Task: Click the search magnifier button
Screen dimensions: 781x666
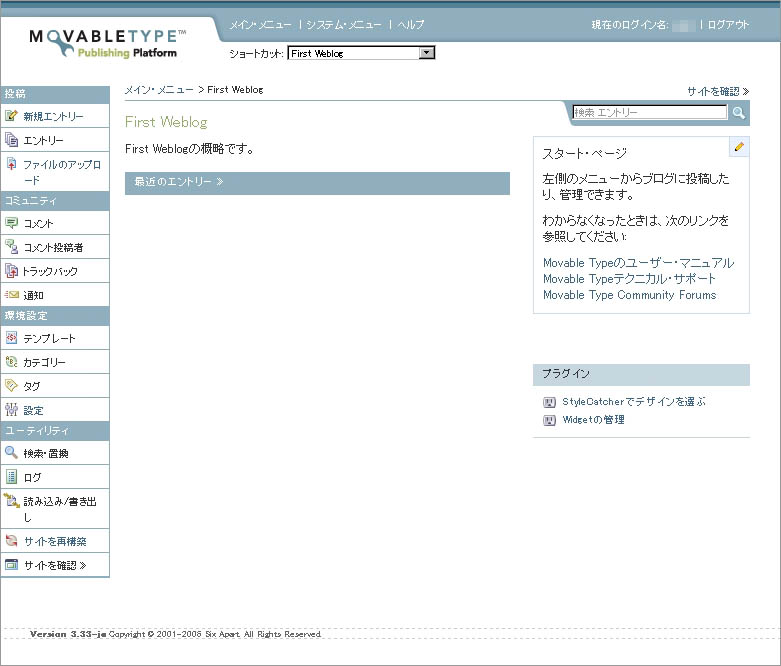Action: coord(739,113)
